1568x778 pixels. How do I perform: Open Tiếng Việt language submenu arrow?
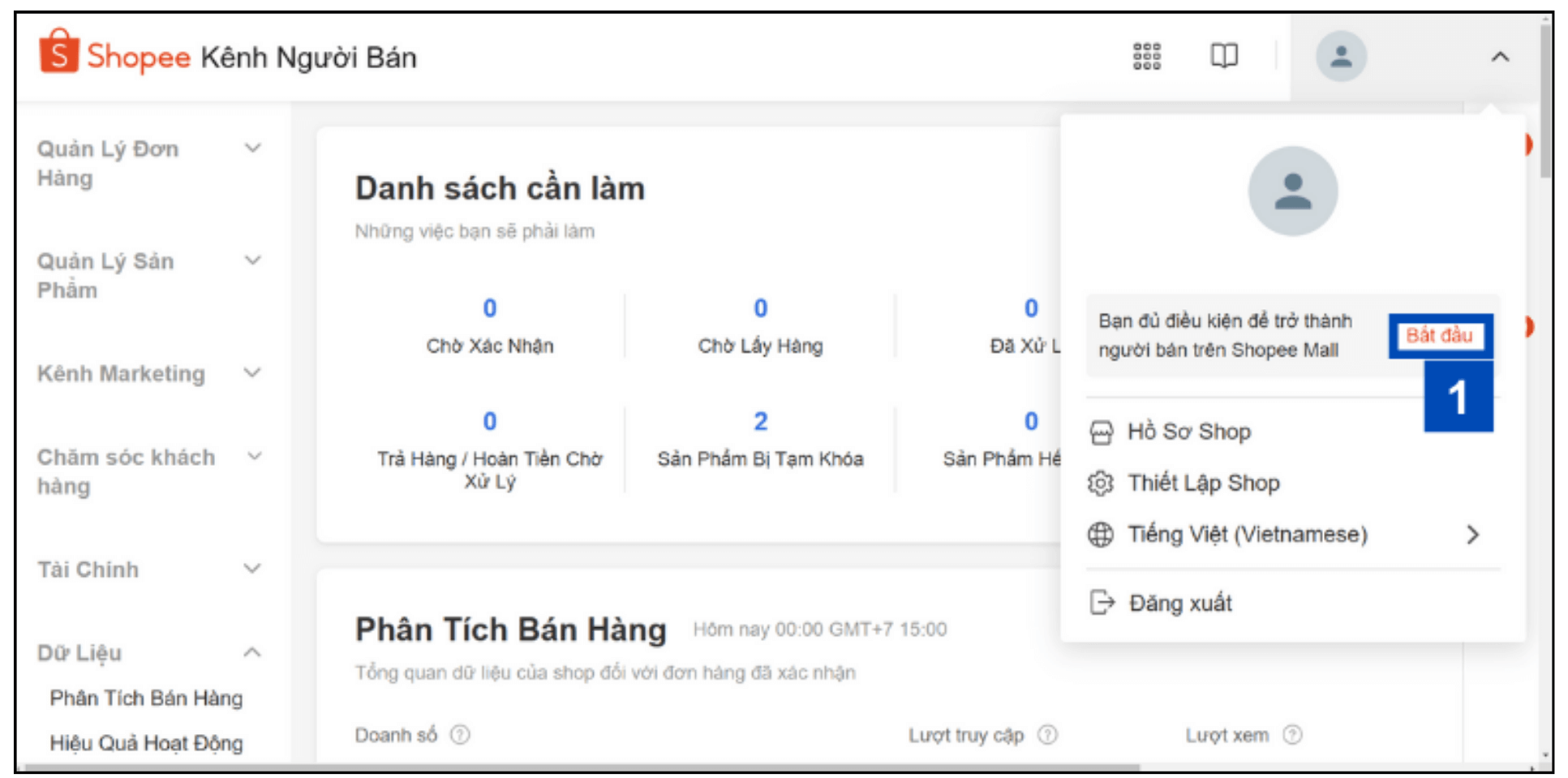1473,535
